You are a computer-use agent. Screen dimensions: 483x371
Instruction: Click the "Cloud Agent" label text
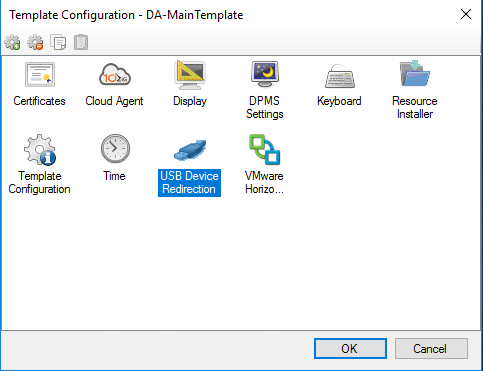tap(114, 101)
